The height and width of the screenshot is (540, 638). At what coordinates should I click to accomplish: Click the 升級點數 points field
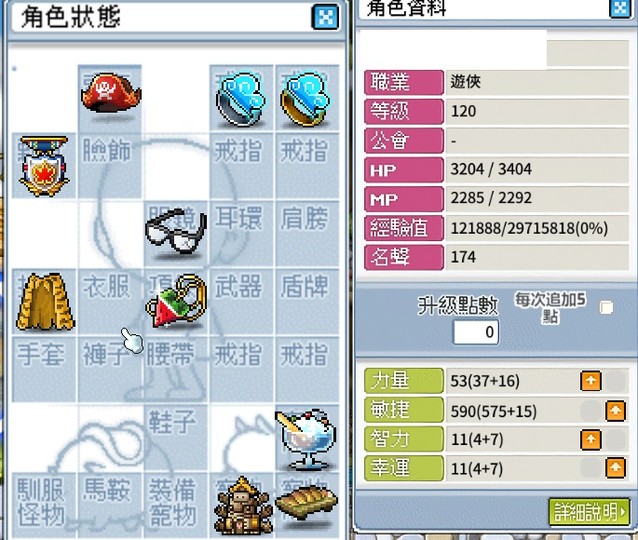point(476,332)
